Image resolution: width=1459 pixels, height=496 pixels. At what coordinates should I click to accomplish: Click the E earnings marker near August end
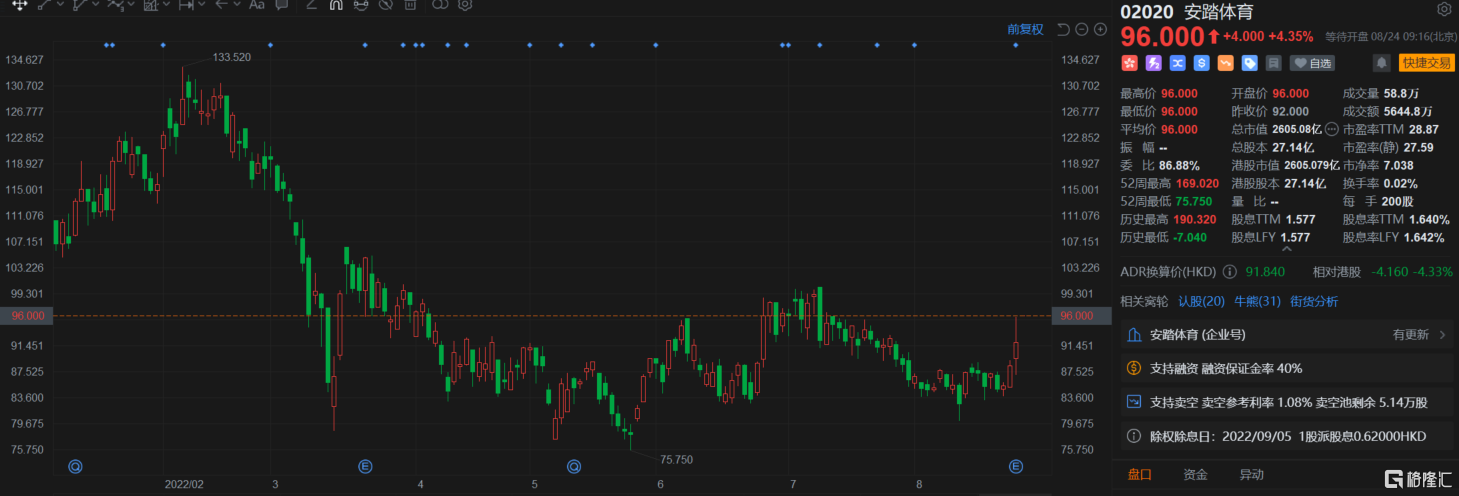[1016, 466]
